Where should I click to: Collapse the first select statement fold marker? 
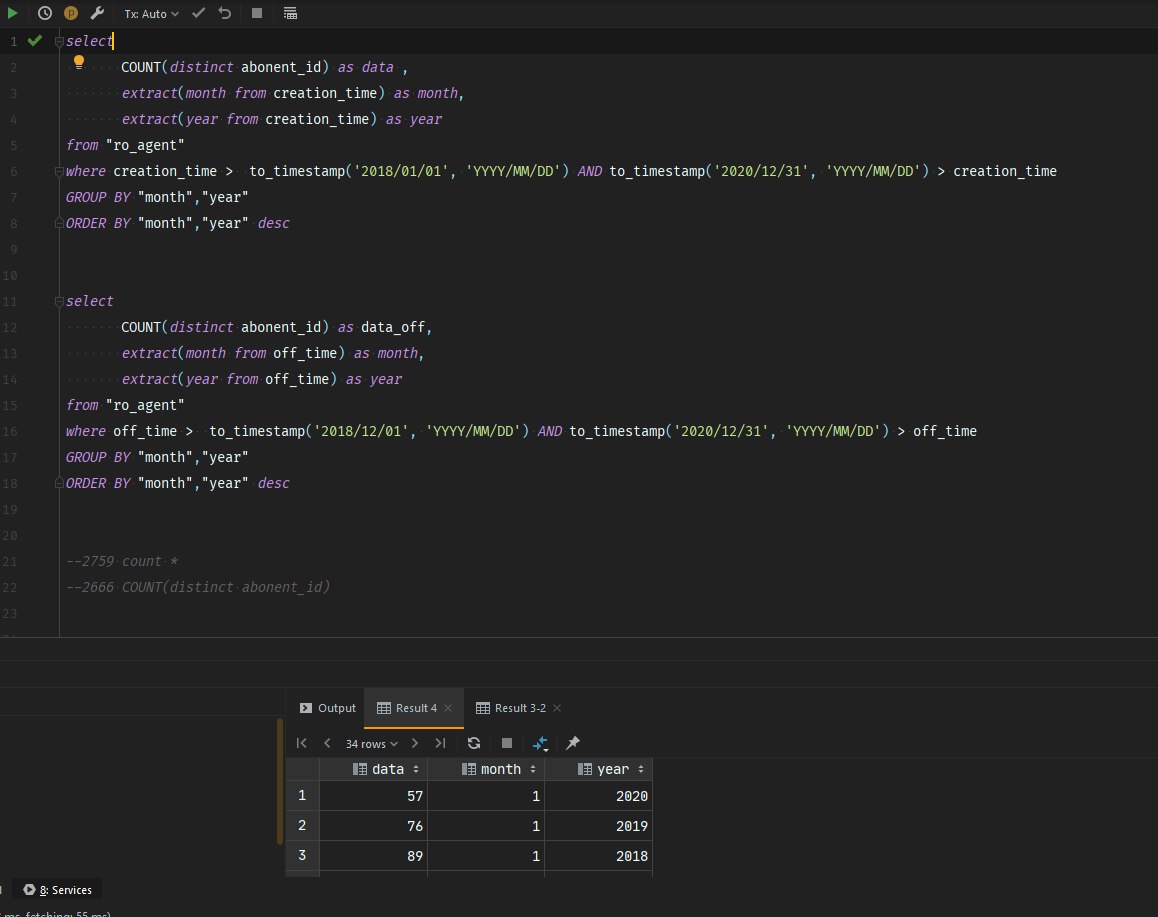[x=59, y=42]
